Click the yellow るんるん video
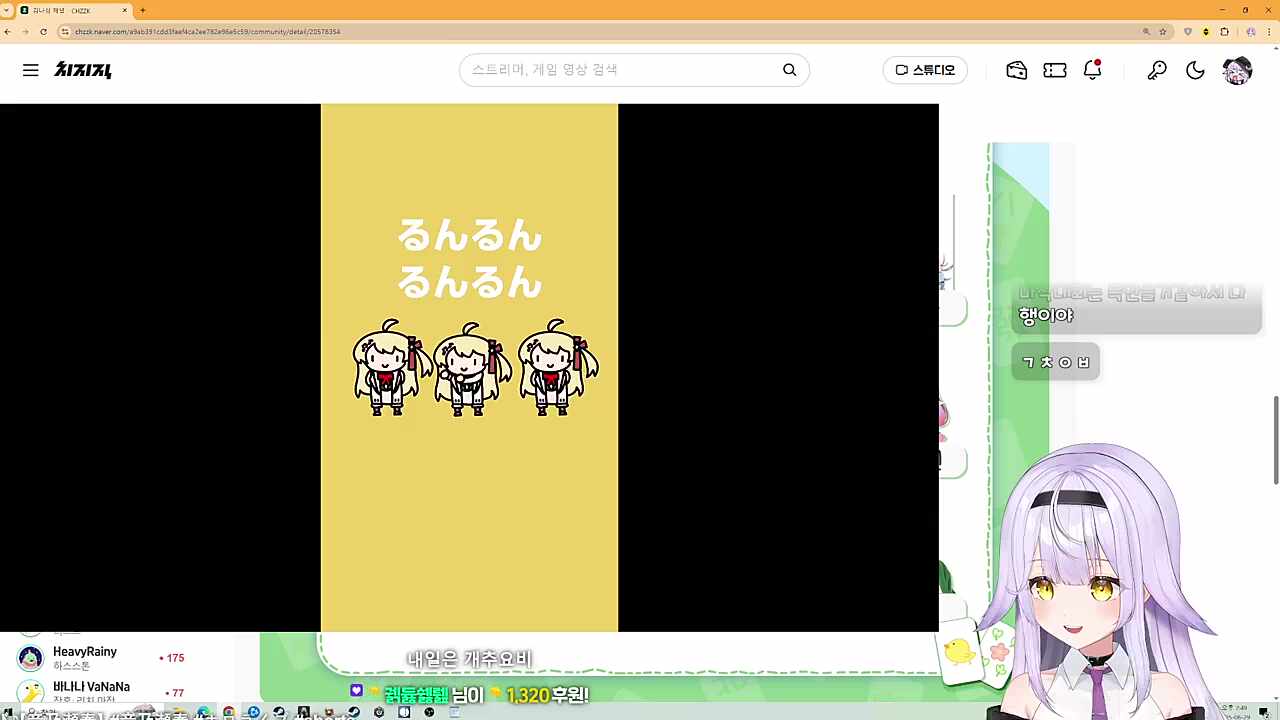The image size is (1280, 720). 469,368
